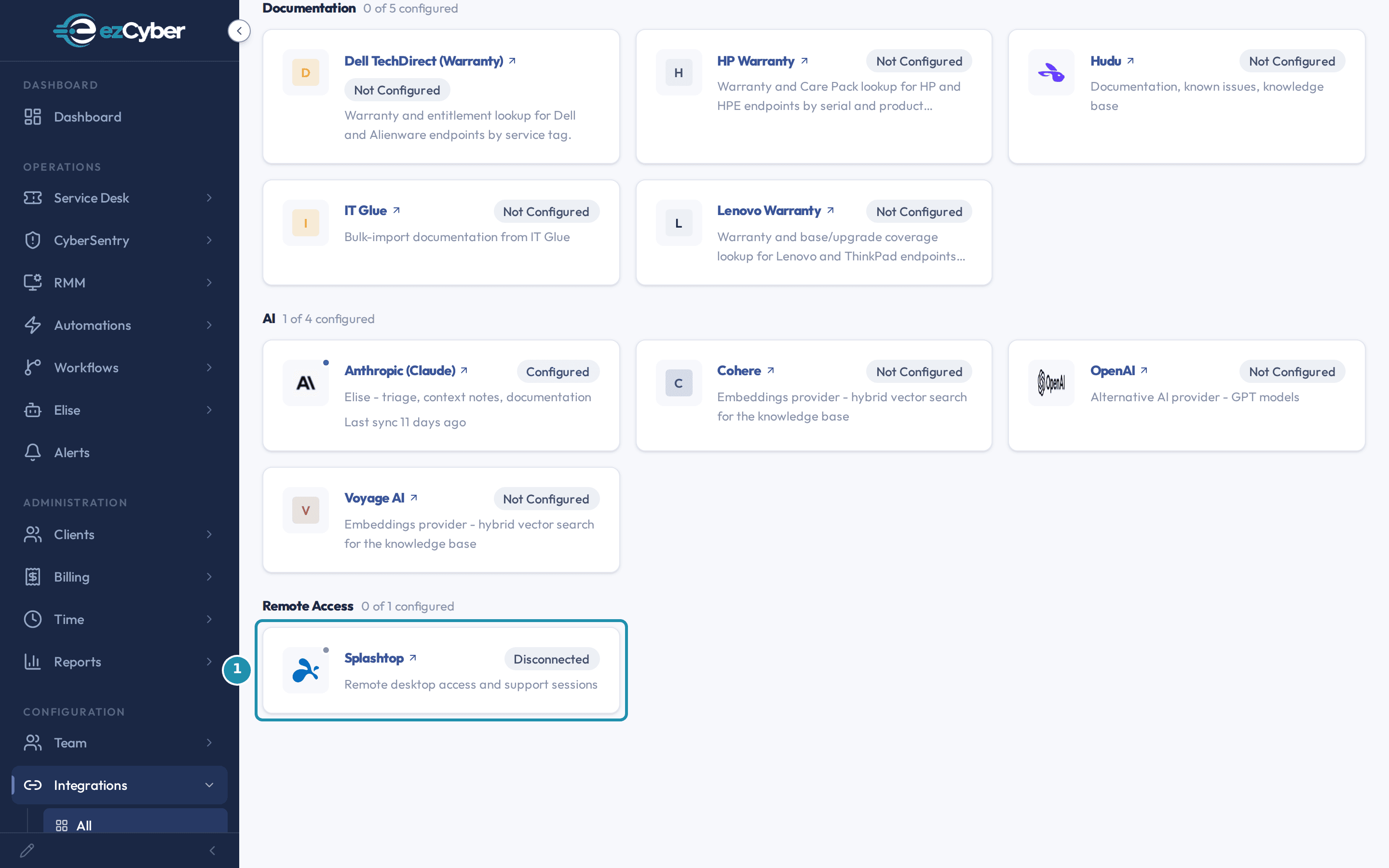The image size is (1389, 868).
Task: Open the OpenAI integration link
Action: (x=1118, y=371)
